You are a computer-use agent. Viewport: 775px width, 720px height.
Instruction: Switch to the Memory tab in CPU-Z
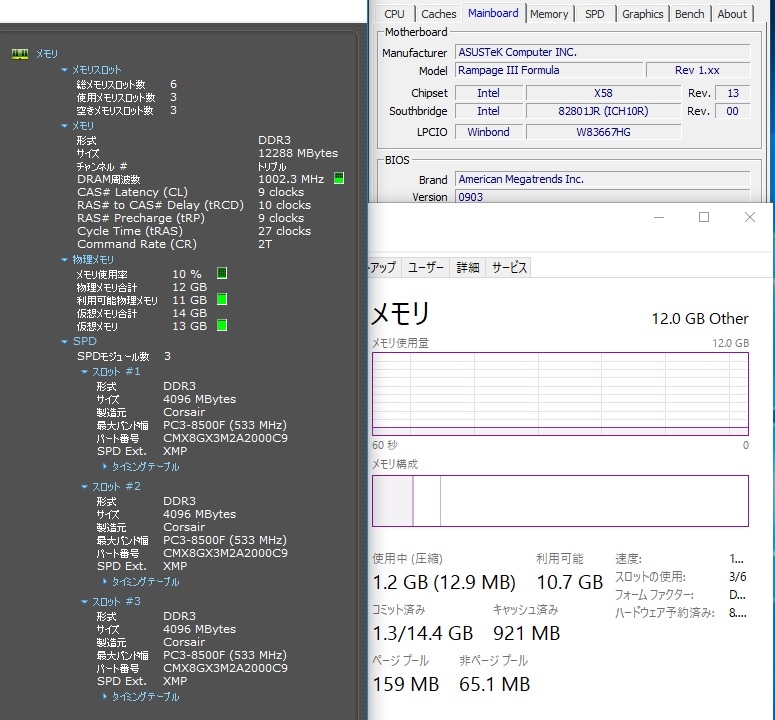[549, 14]
